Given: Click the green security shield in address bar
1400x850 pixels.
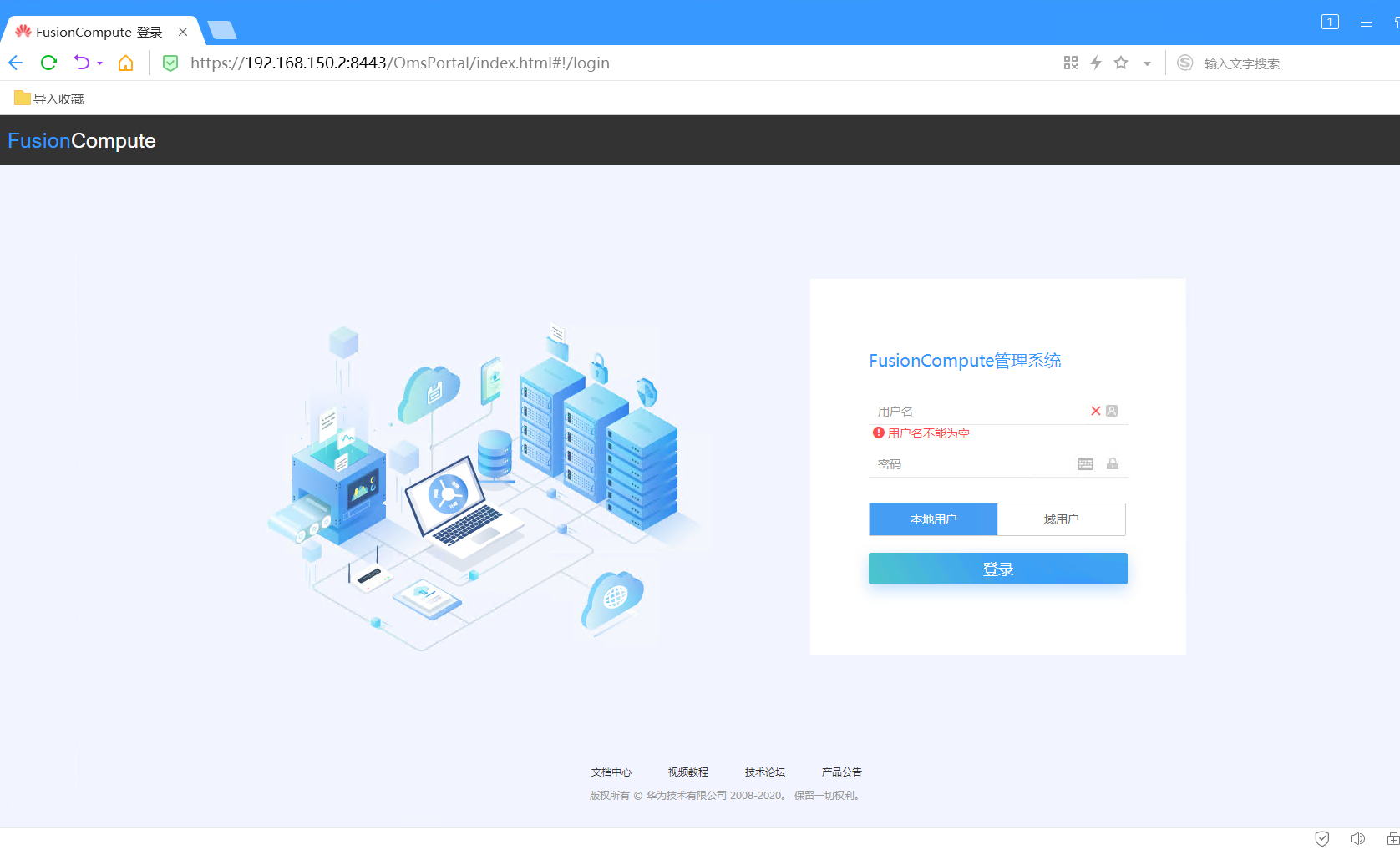Looking at the screenshot, I should click(x=170, y=63).
